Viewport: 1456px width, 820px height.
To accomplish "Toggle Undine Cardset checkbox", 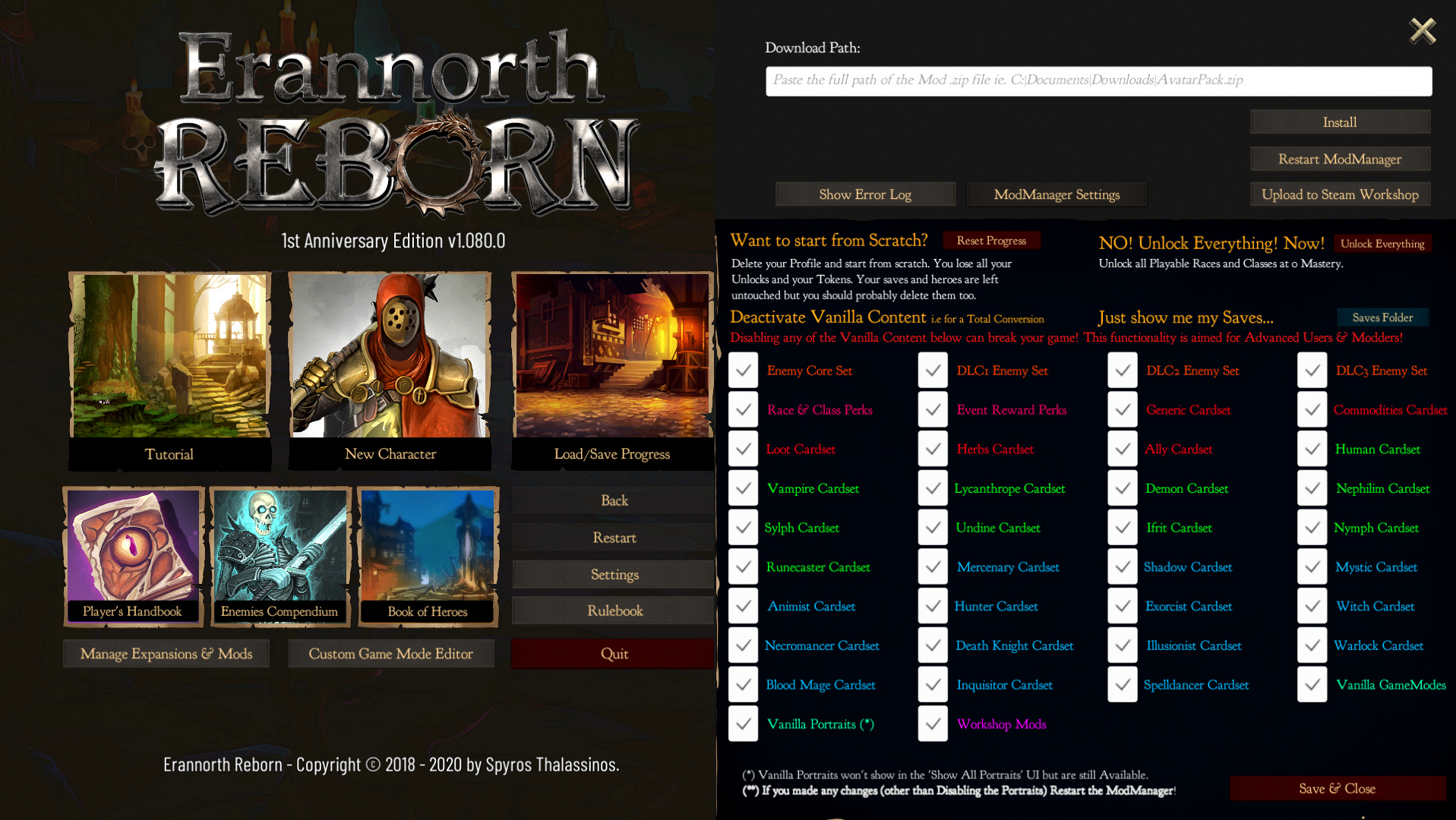I will click(x=933, y=528).
